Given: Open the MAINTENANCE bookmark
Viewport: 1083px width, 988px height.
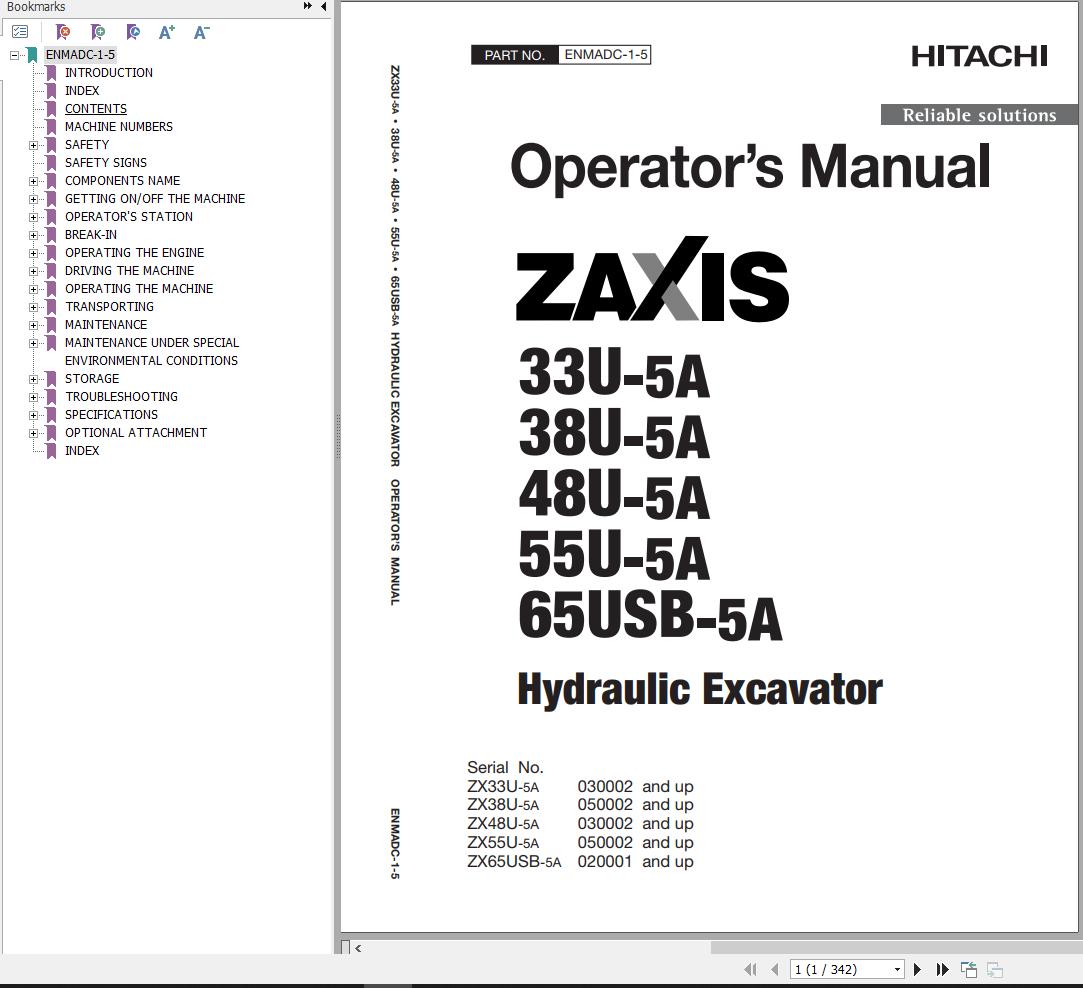Looking at the screenshot, I should [x=106, y=324].
